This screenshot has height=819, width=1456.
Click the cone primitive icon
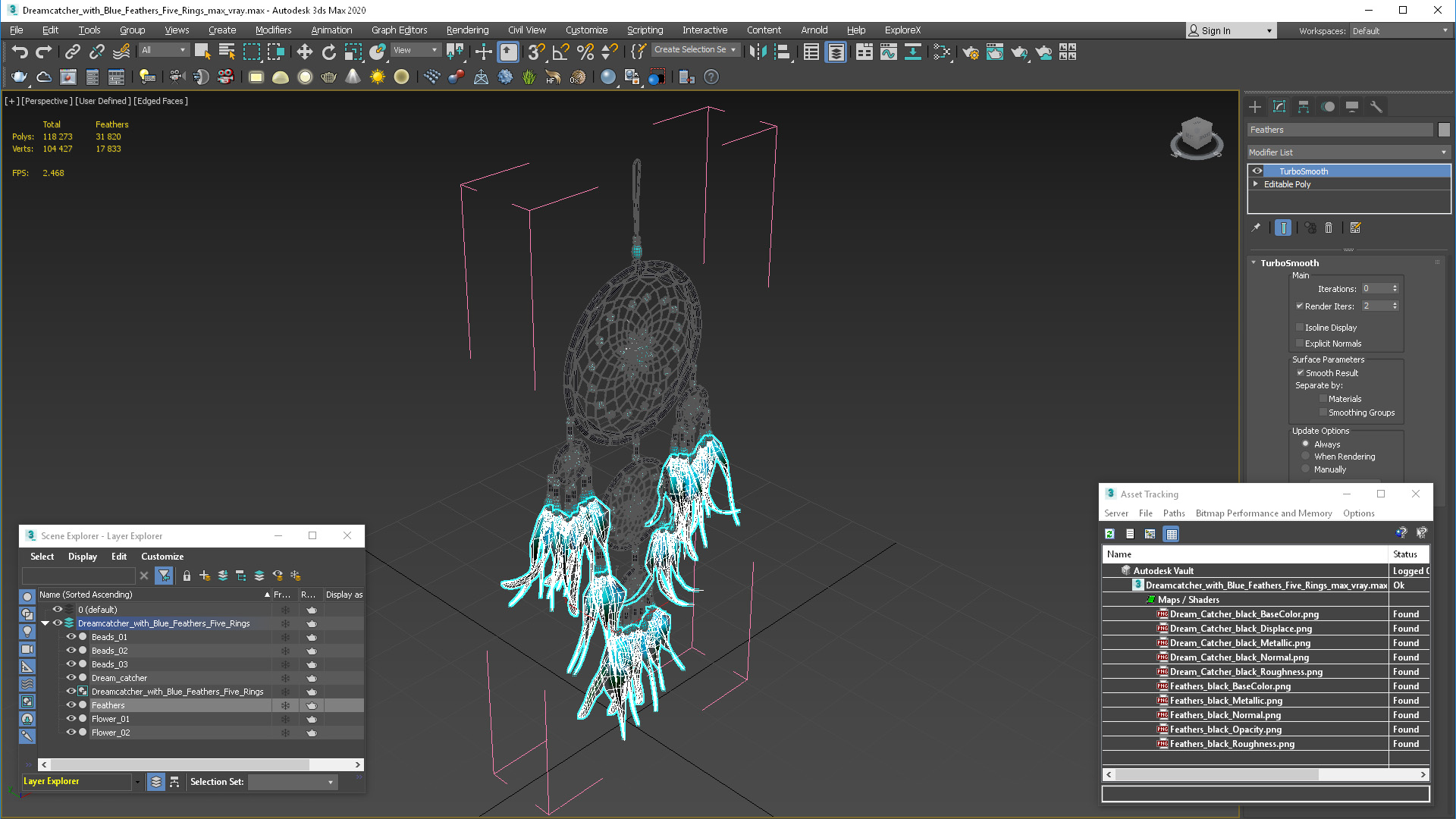coord(353,77)
